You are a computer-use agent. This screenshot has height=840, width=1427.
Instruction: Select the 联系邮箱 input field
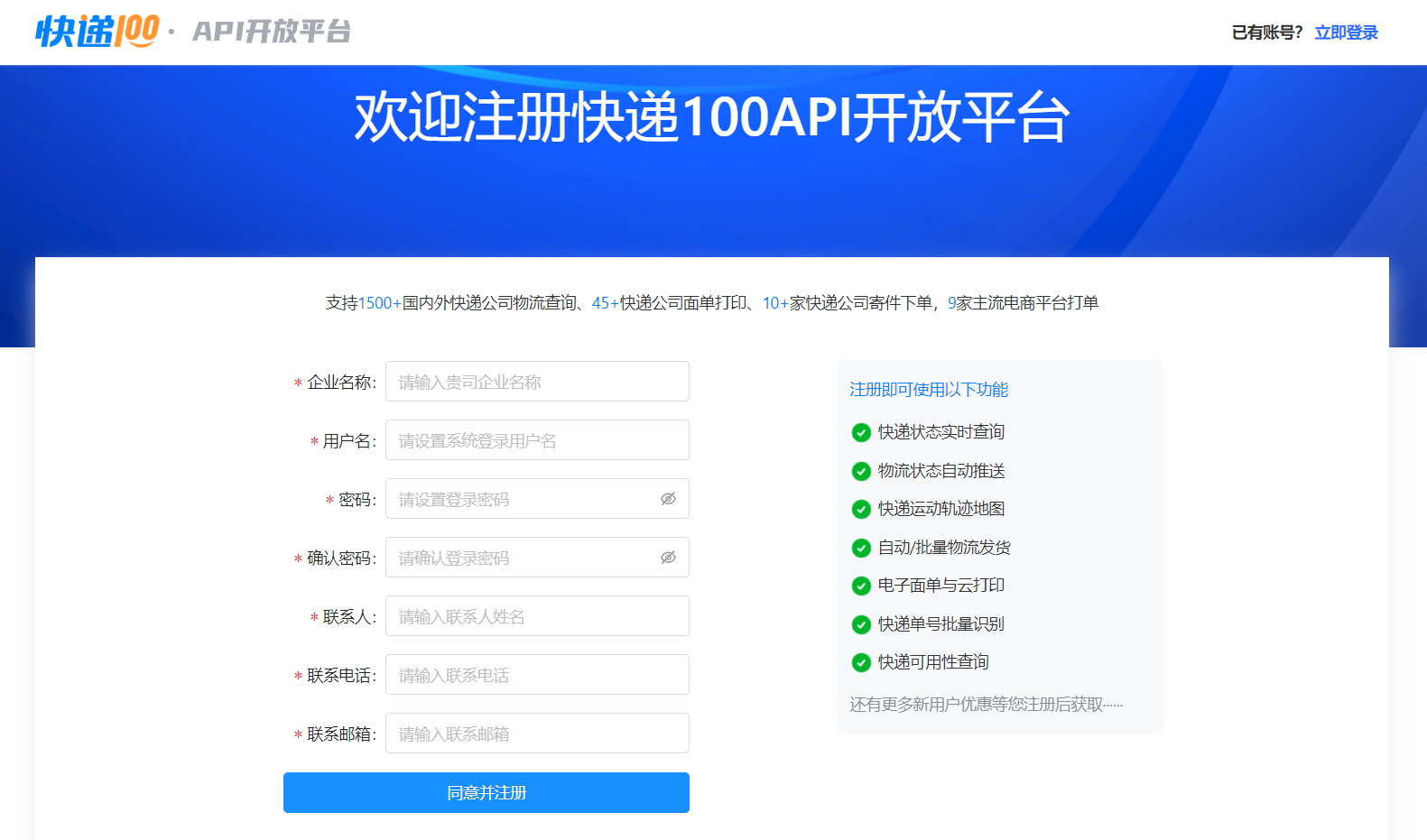537,734
